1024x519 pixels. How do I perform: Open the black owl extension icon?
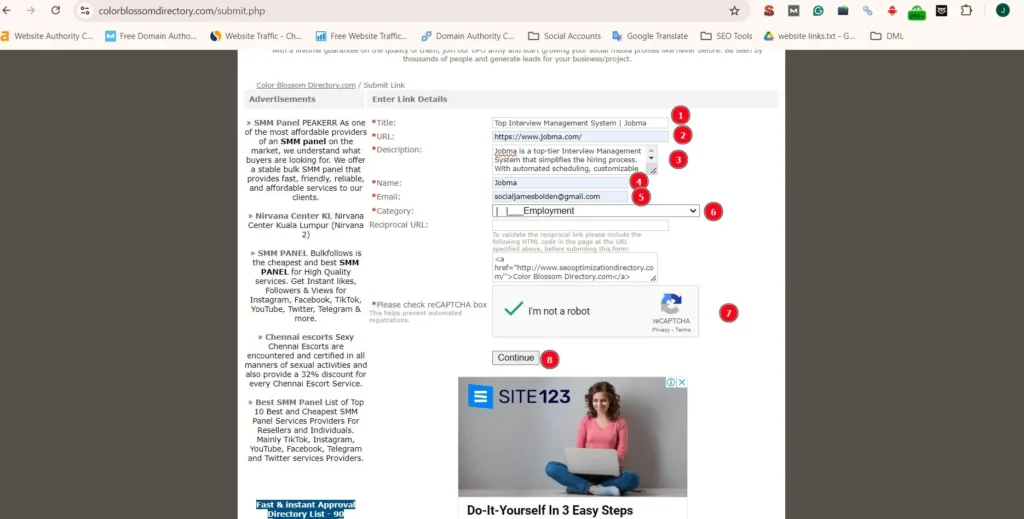tap(941, 10)
